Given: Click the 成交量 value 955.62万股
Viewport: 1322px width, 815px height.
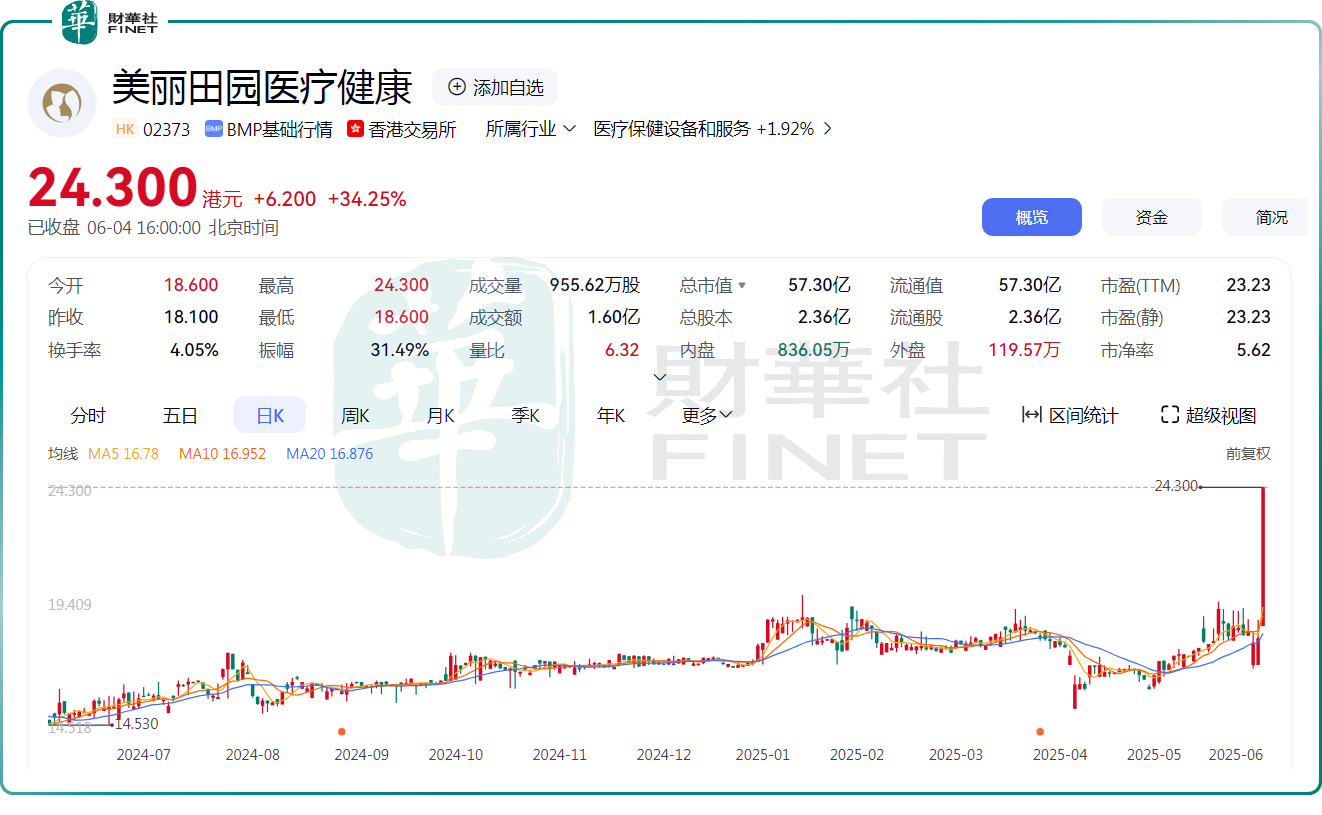Looking at the screenshot, I should pos(595,285).
